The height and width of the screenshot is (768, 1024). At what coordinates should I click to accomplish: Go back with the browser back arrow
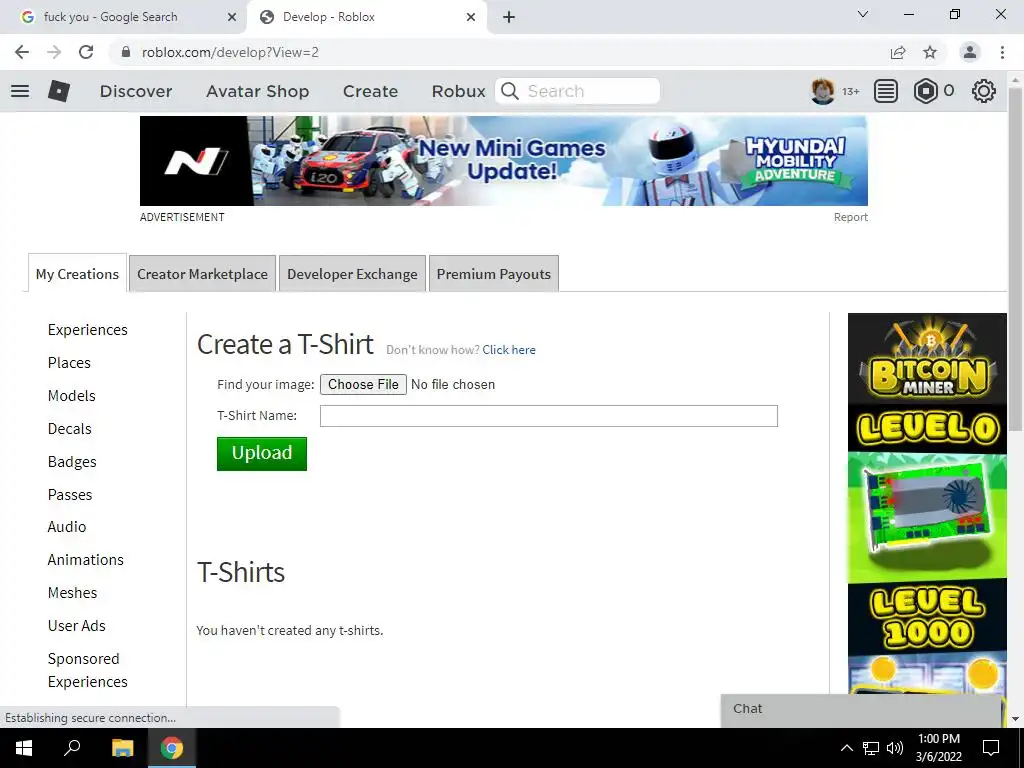coord(22,52)
